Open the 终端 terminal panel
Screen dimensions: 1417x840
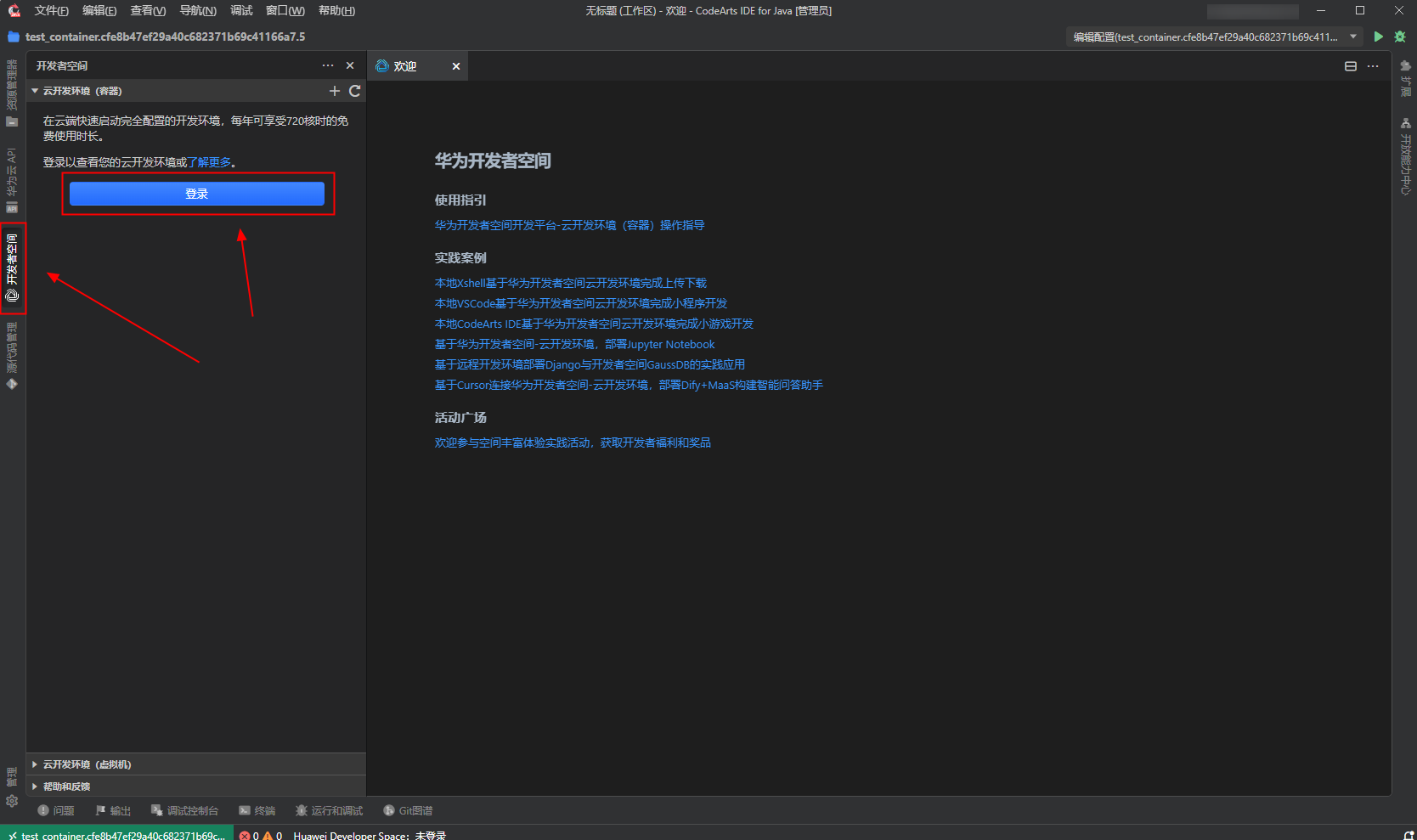tap(257, 810)
